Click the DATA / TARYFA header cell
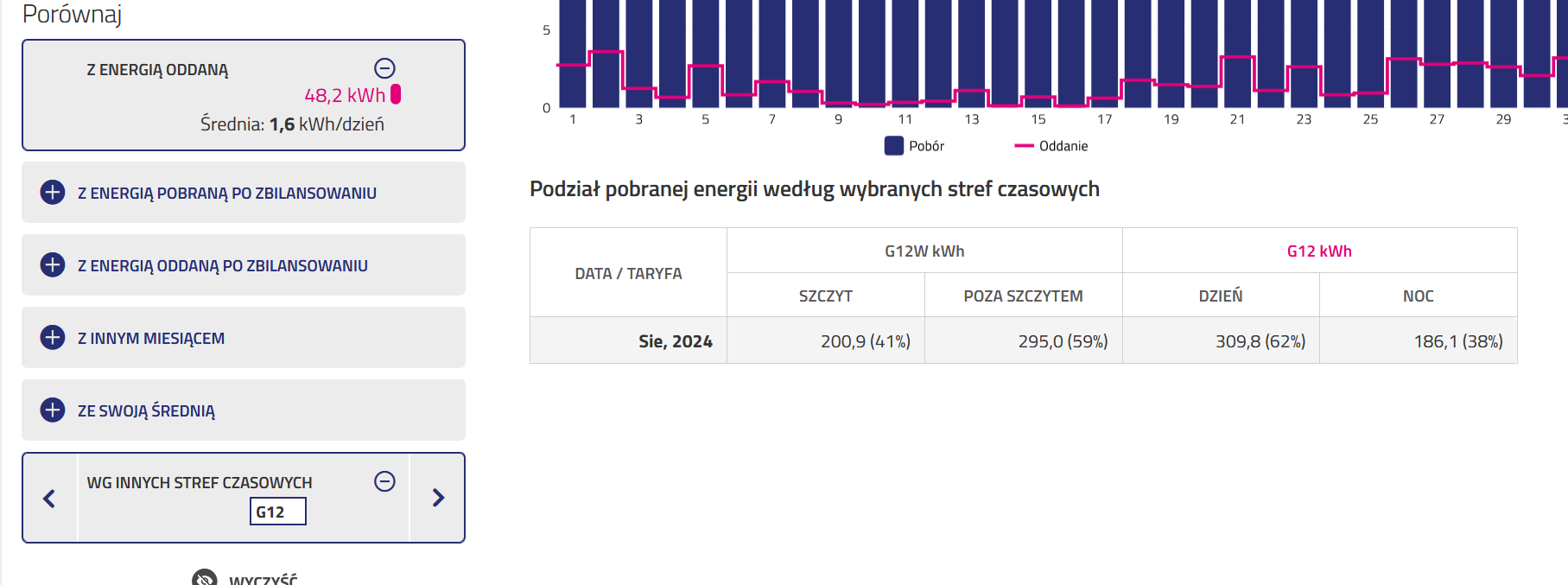 point(628,273)
